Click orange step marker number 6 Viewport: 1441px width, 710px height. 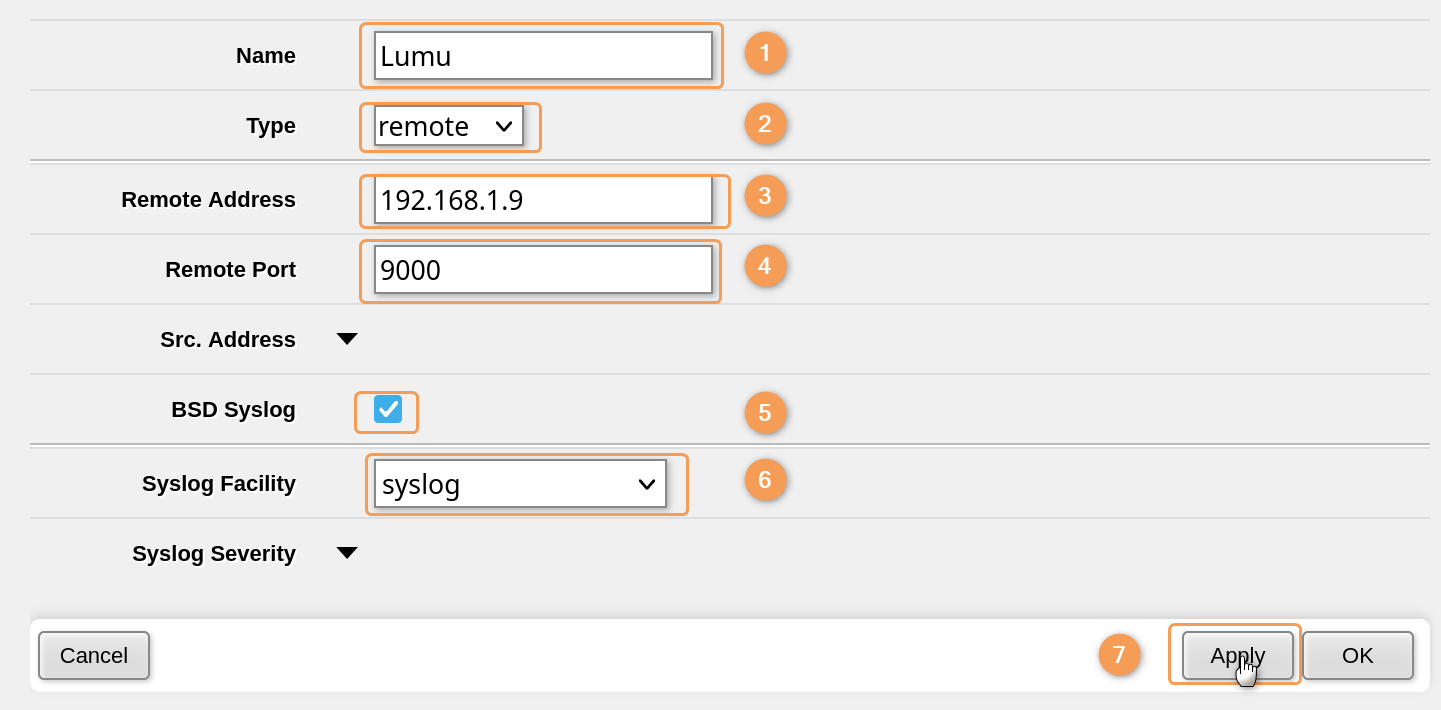coord(765,480)
